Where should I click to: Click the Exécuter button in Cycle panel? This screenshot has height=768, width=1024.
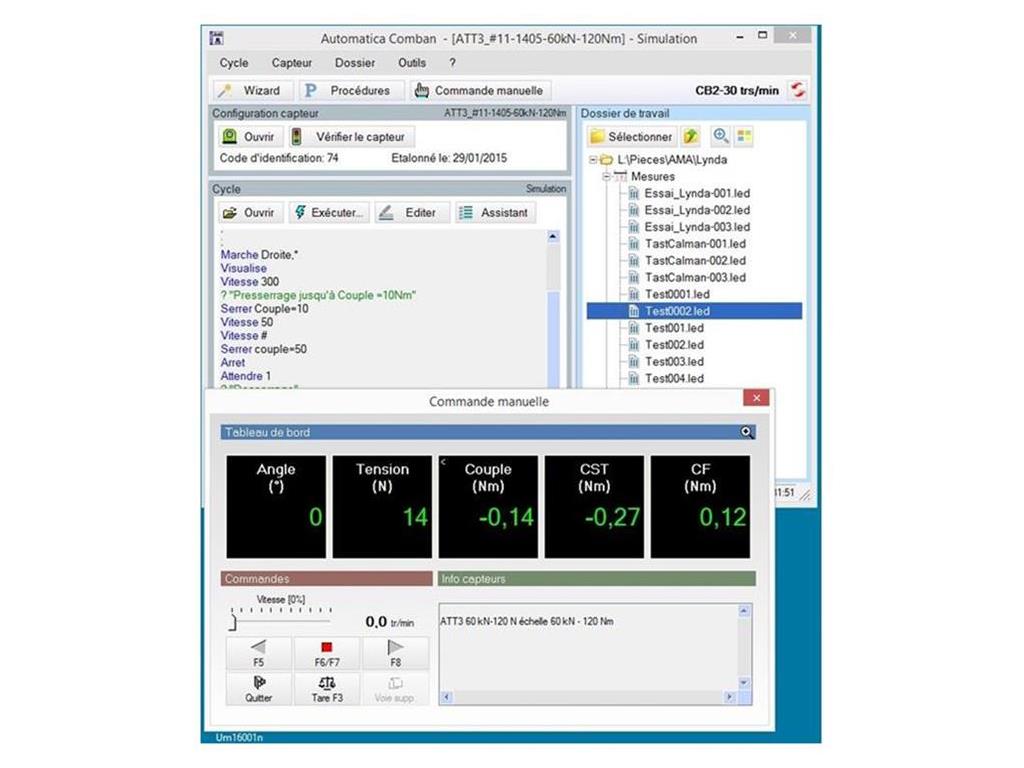(329, 213)
